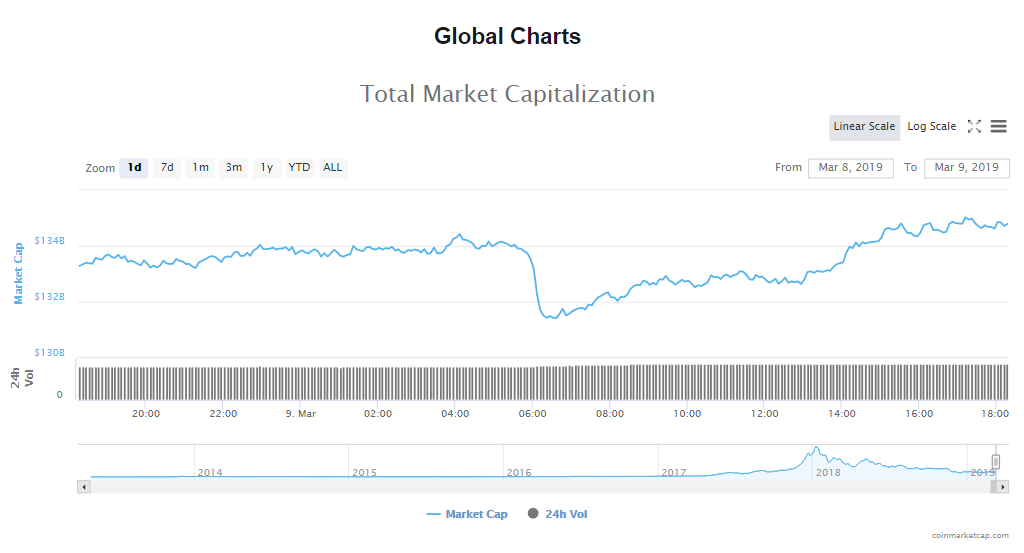Select the 1d zoom range
This screenshot has height=553, width=1024.
tap(134, 168)
